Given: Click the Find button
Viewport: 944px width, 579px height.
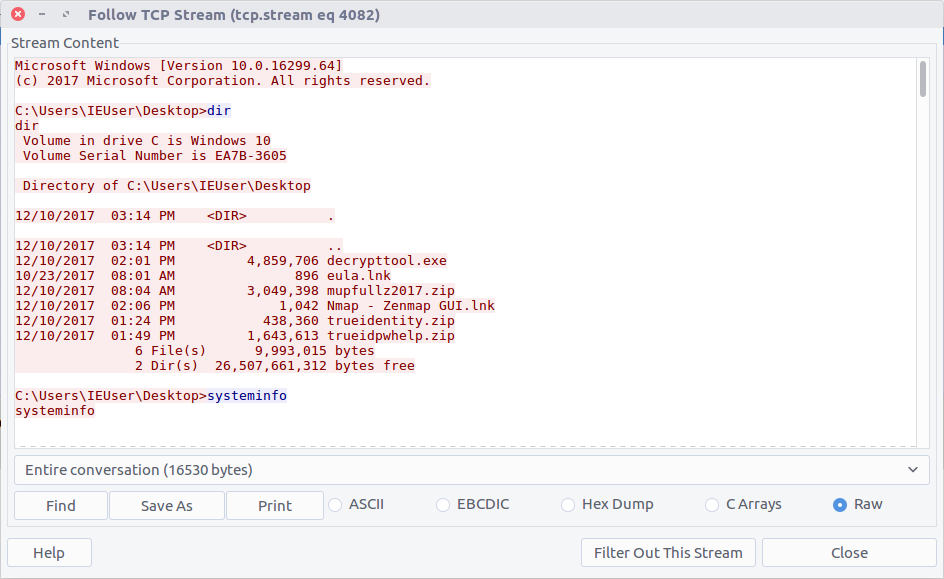Looking at the screenshot, I should [x=60, y=506].
